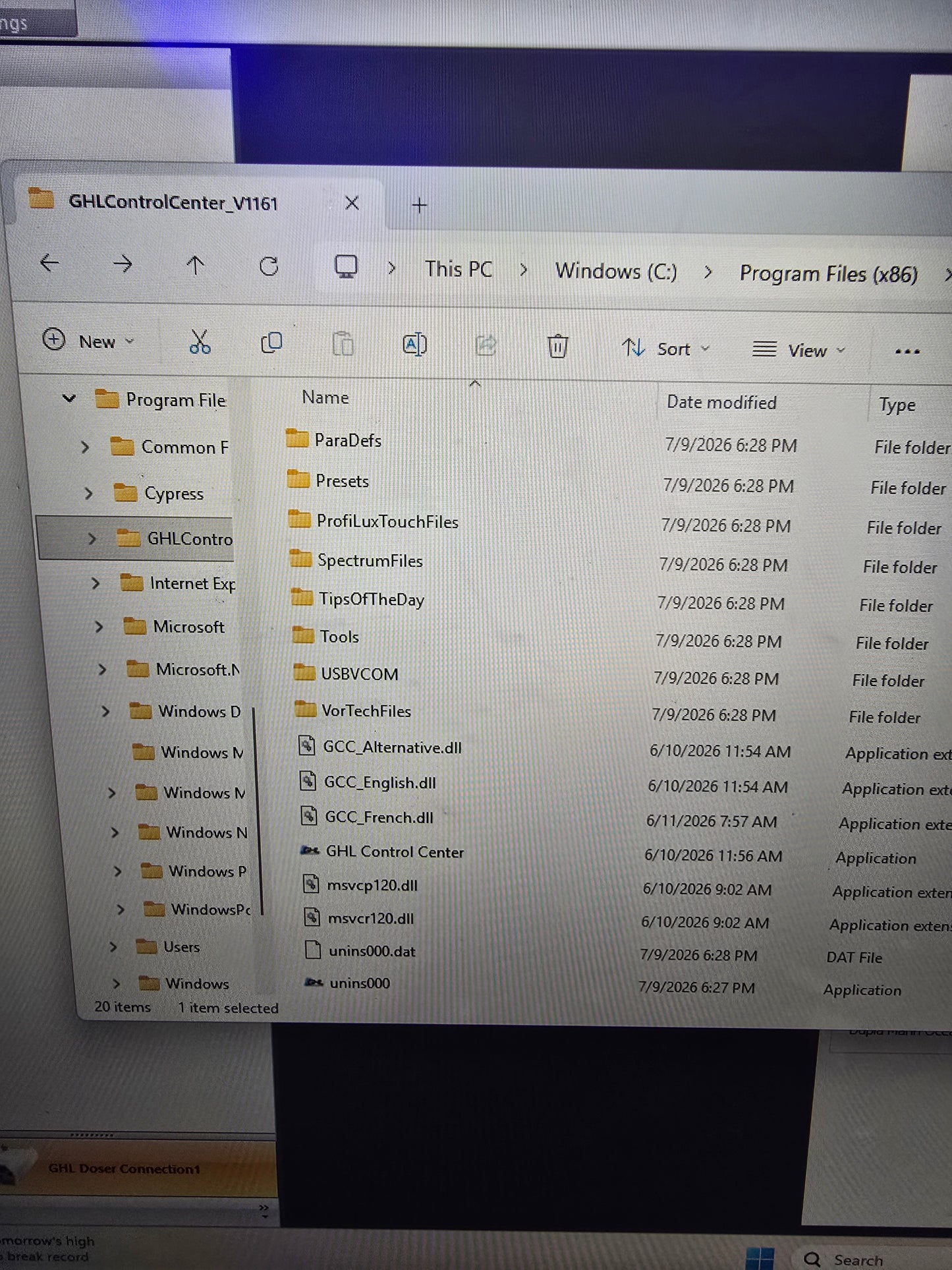Open chevron after Windows (C:) breadcrumb
This screenshot has width=952, height=1270.
[x=708, y=272]
